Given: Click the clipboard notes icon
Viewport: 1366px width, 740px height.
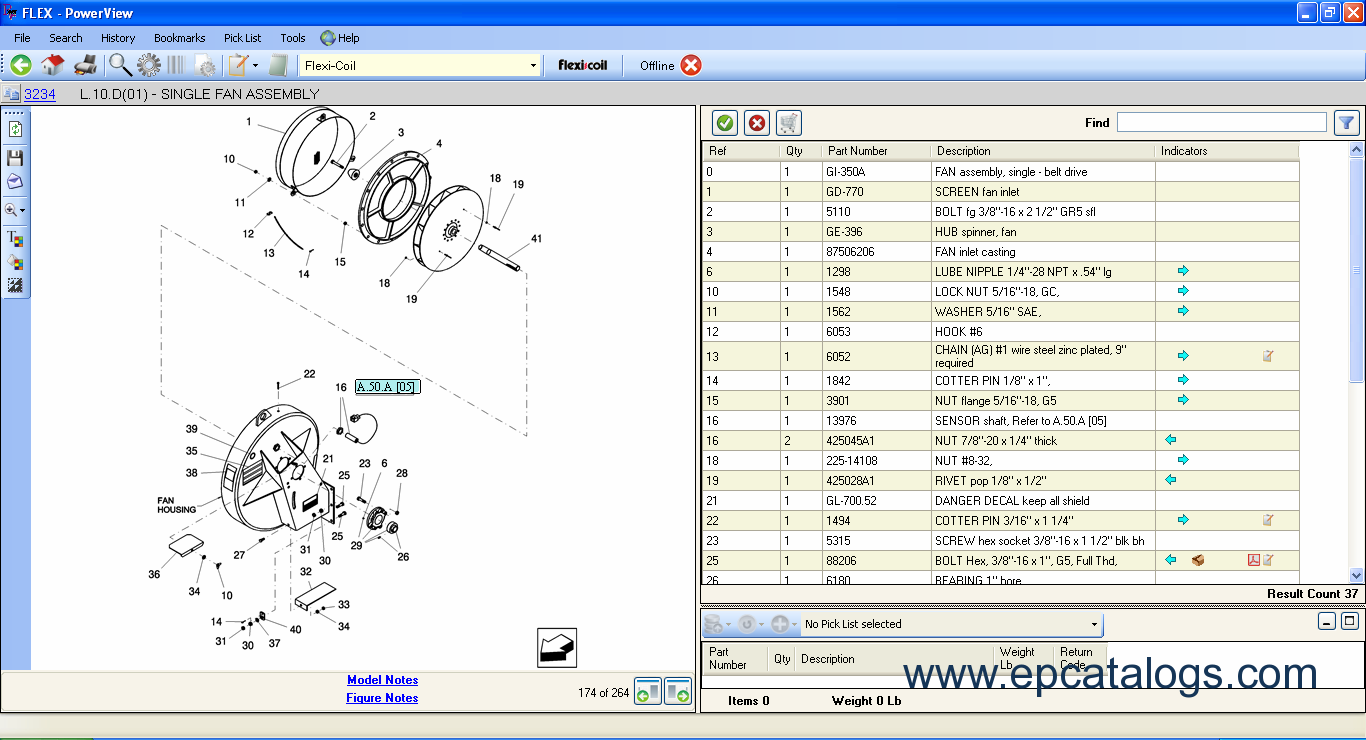Looking at the screenshot, I should [238, 65].
